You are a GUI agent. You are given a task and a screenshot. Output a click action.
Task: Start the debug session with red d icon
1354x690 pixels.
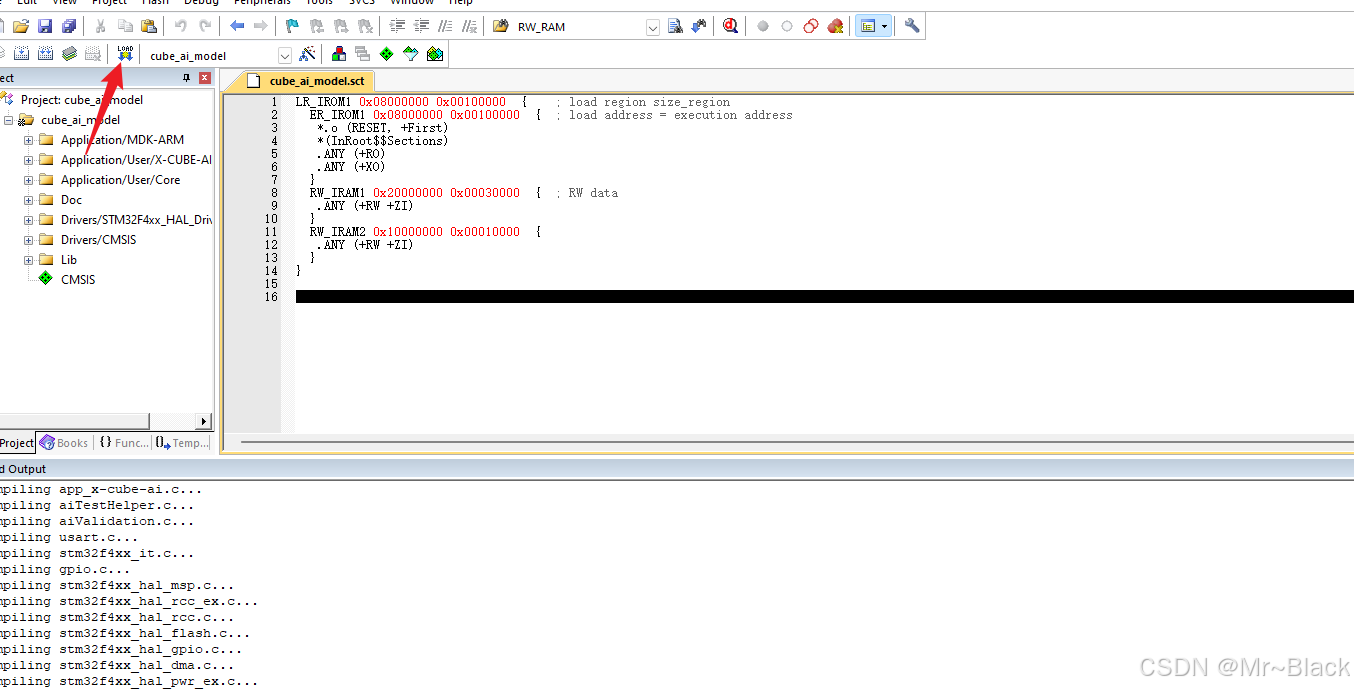pyautogui.click(x=731, y=26)
